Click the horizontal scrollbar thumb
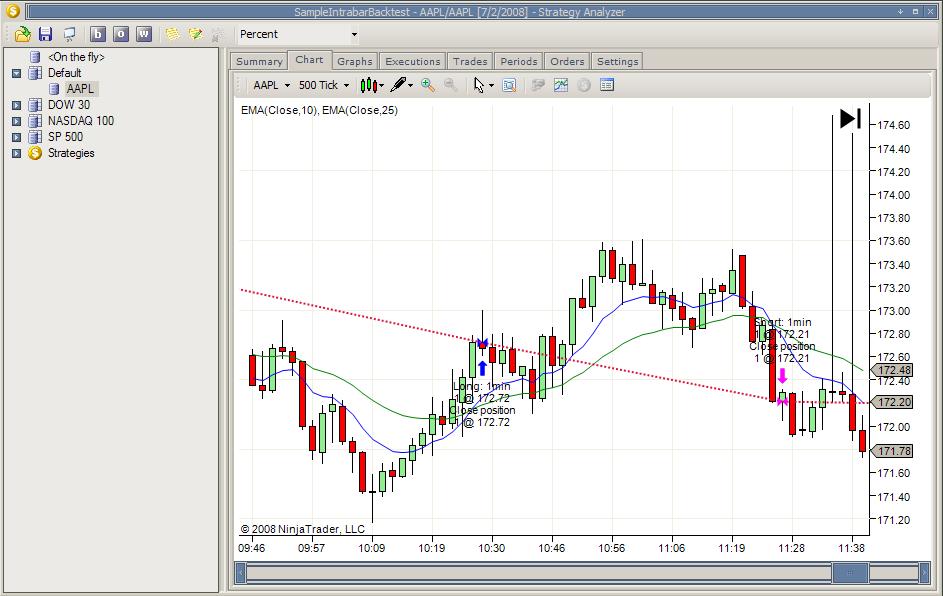Screen dimensions: 943x596 tap(849, 573)
